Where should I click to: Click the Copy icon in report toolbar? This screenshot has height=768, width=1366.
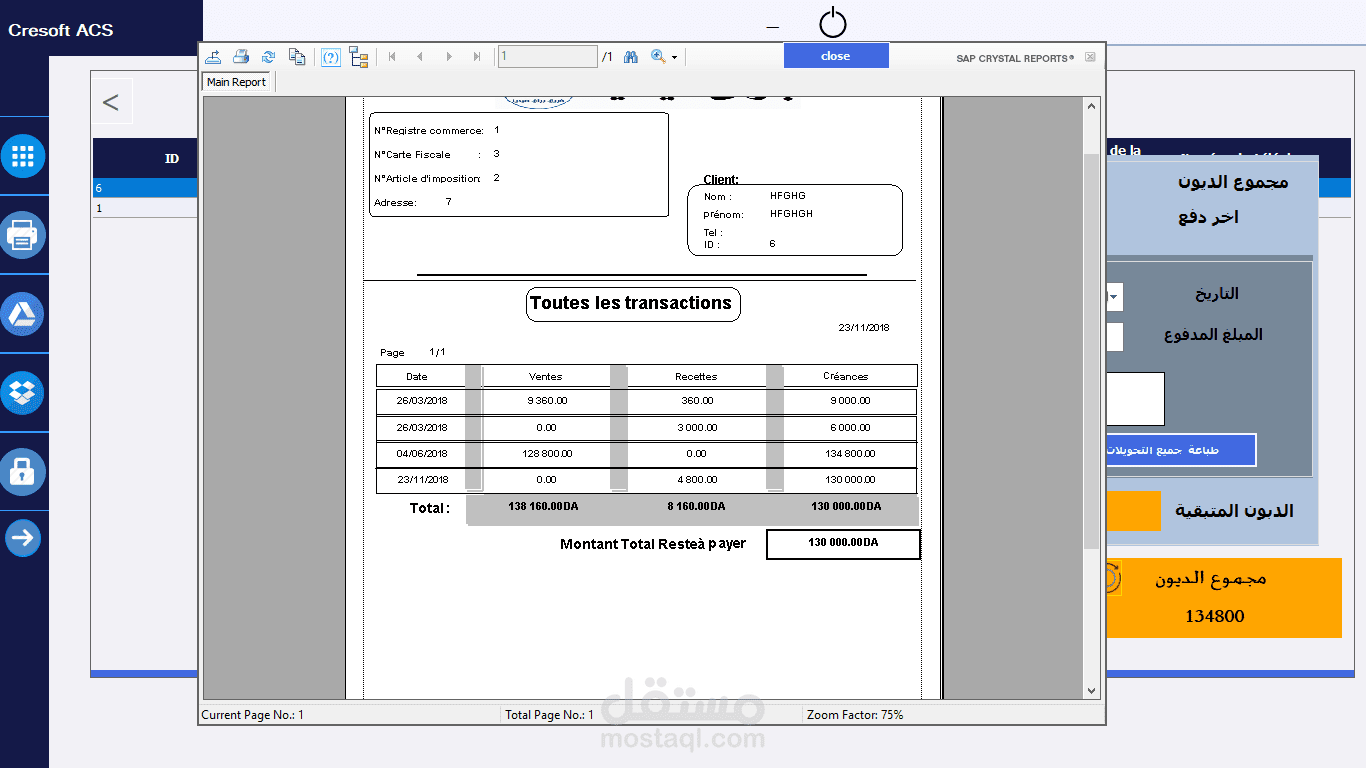(297, 57)
